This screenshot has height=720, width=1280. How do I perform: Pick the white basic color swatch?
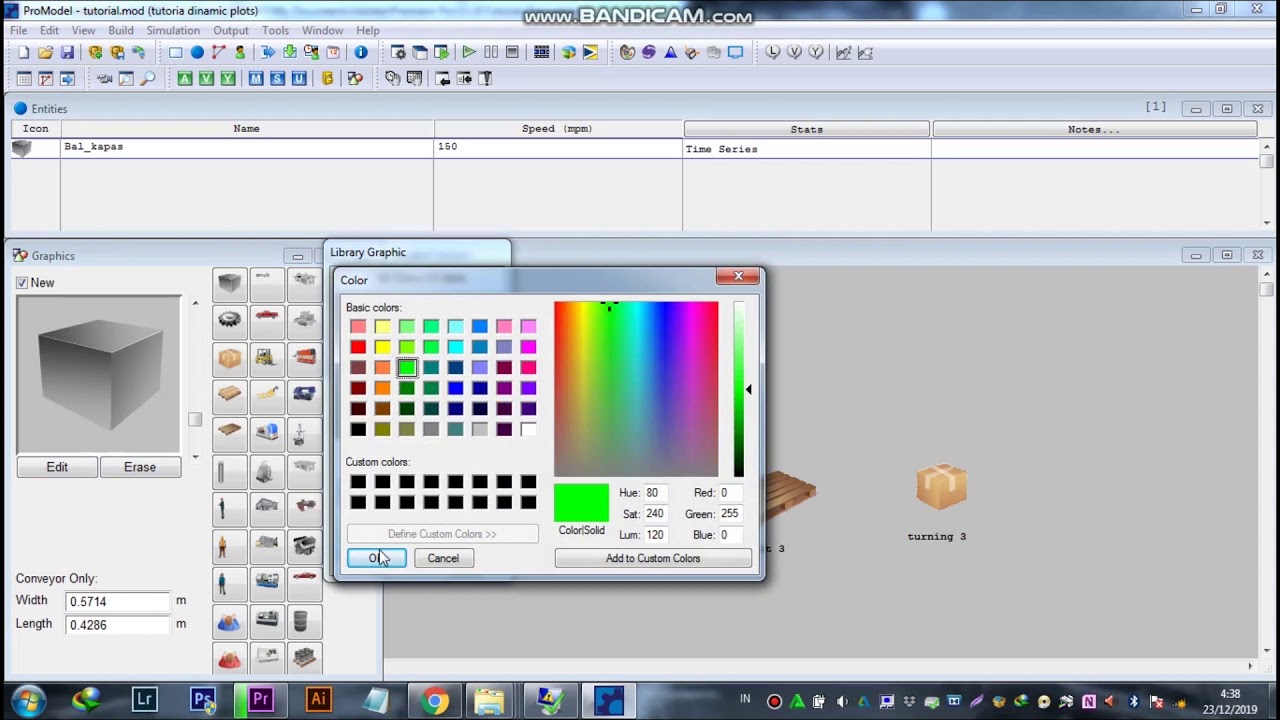coord(528,429)
